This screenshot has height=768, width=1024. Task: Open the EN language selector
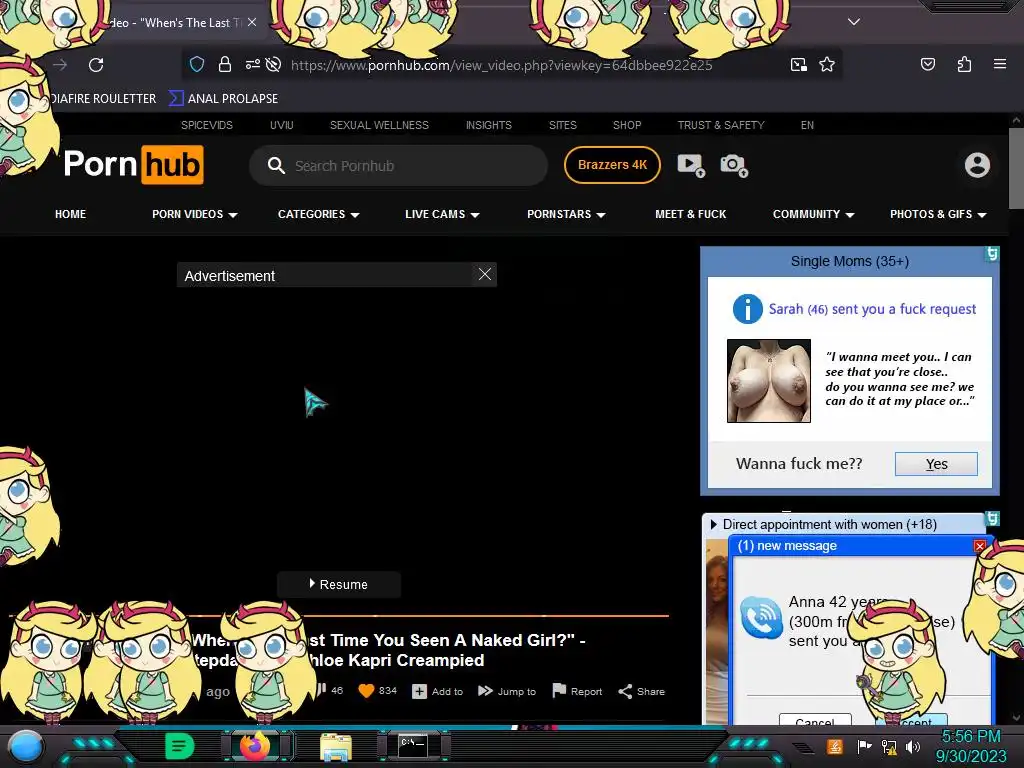click(x=807, y=125)
